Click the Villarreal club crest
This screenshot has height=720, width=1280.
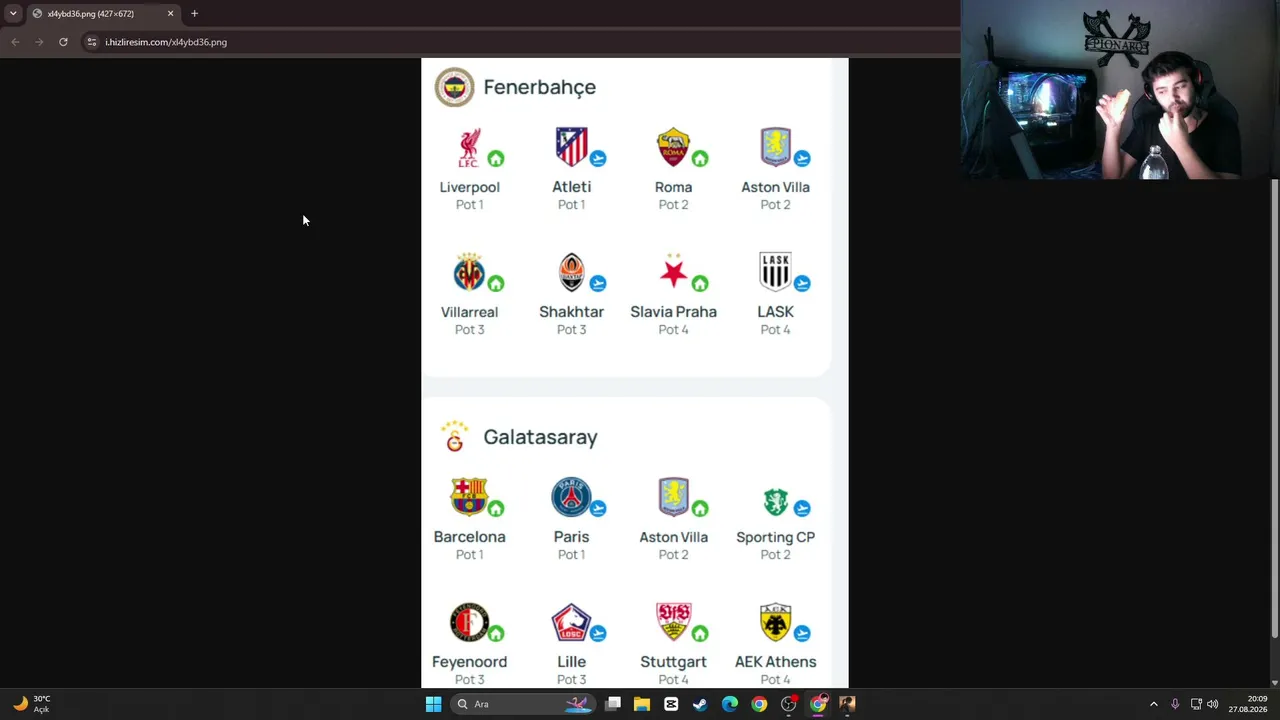click(469, 272)
